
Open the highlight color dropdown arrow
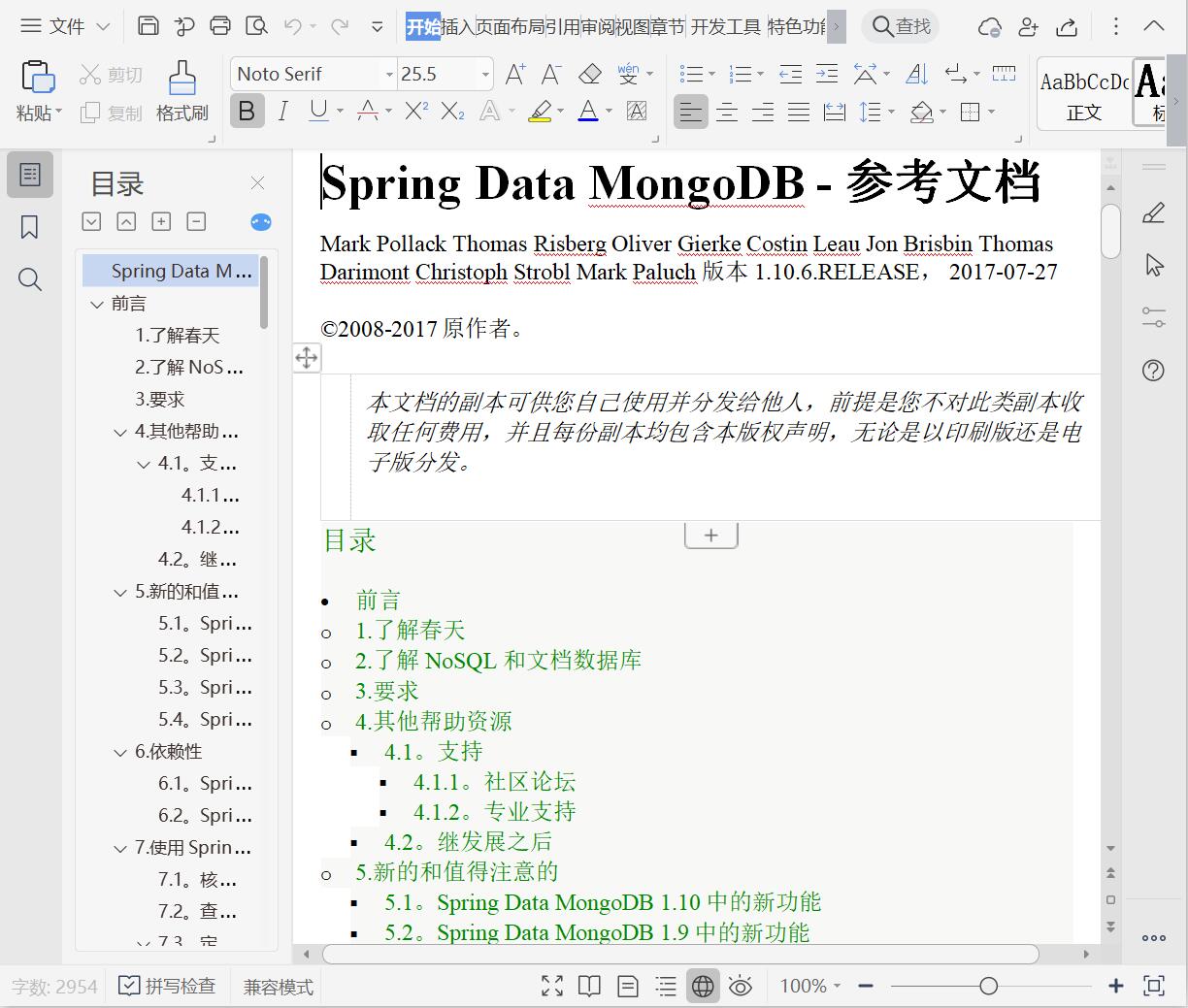[x=560, y=112]
